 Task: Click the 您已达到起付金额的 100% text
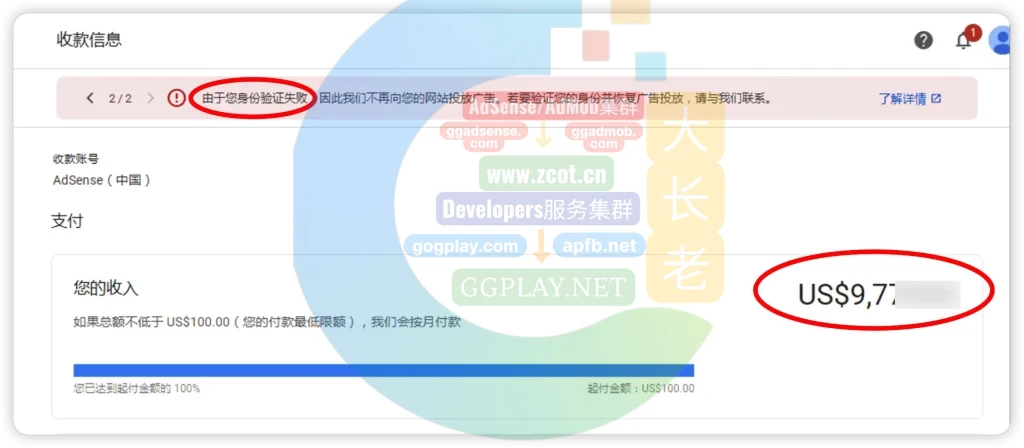tap(136, 389)
